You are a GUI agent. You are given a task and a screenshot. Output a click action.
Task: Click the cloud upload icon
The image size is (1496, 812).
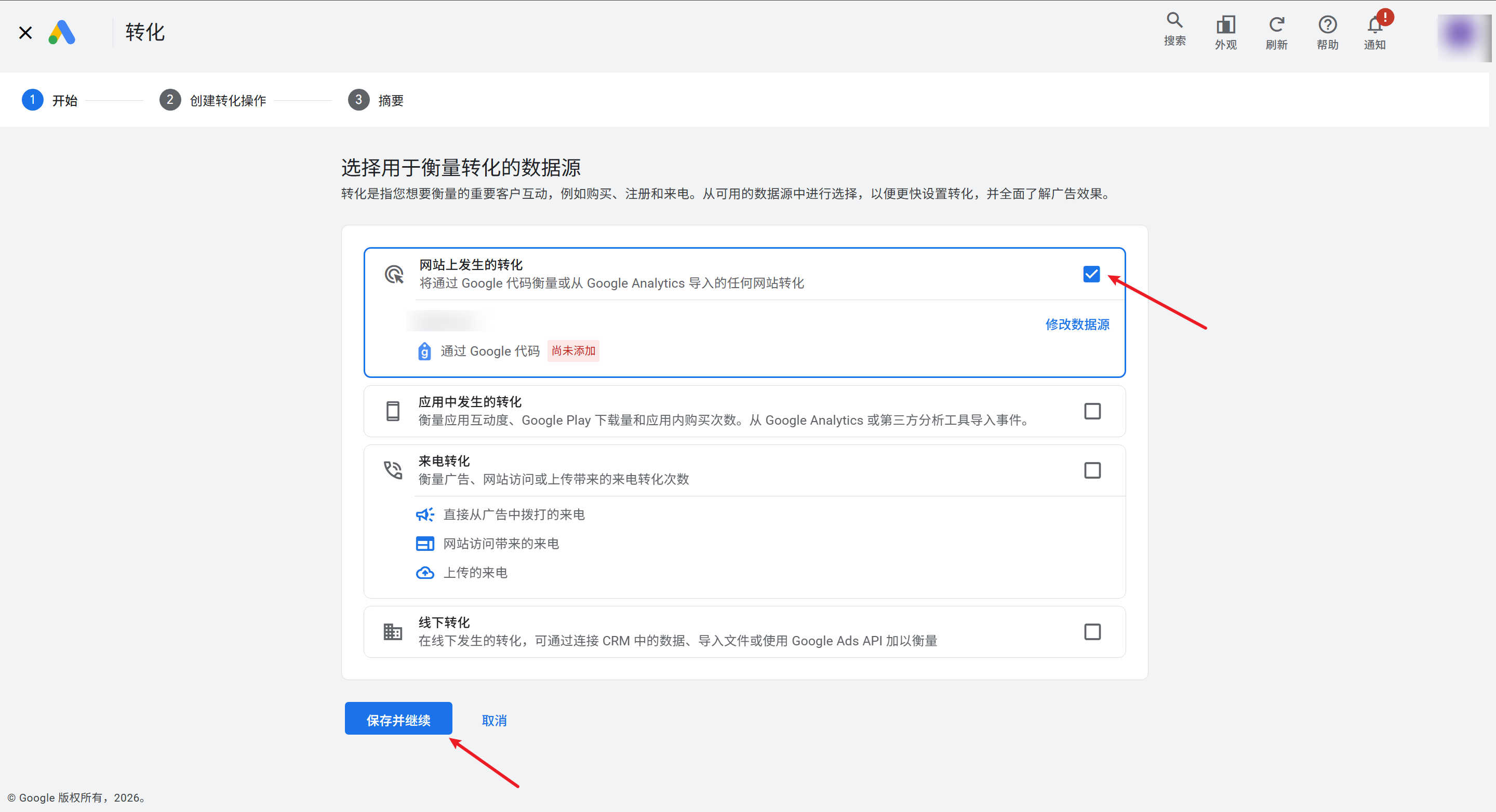[425, 573]
